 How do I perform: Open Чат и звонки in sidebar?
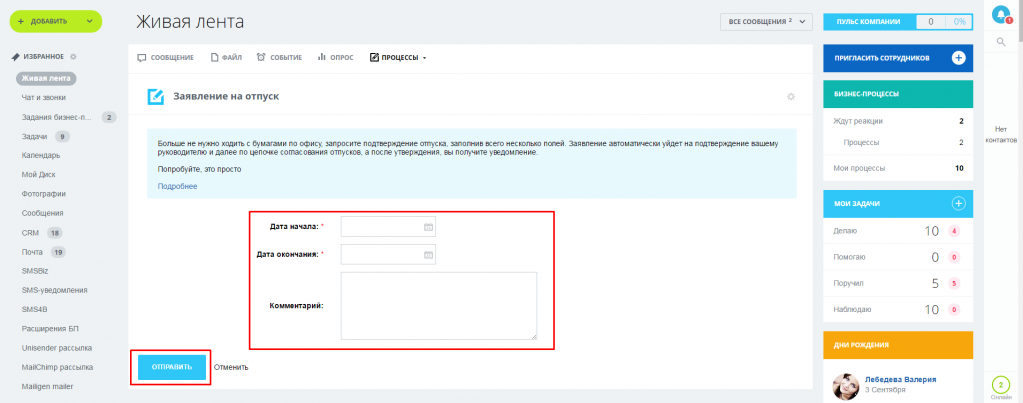(42, 98)
